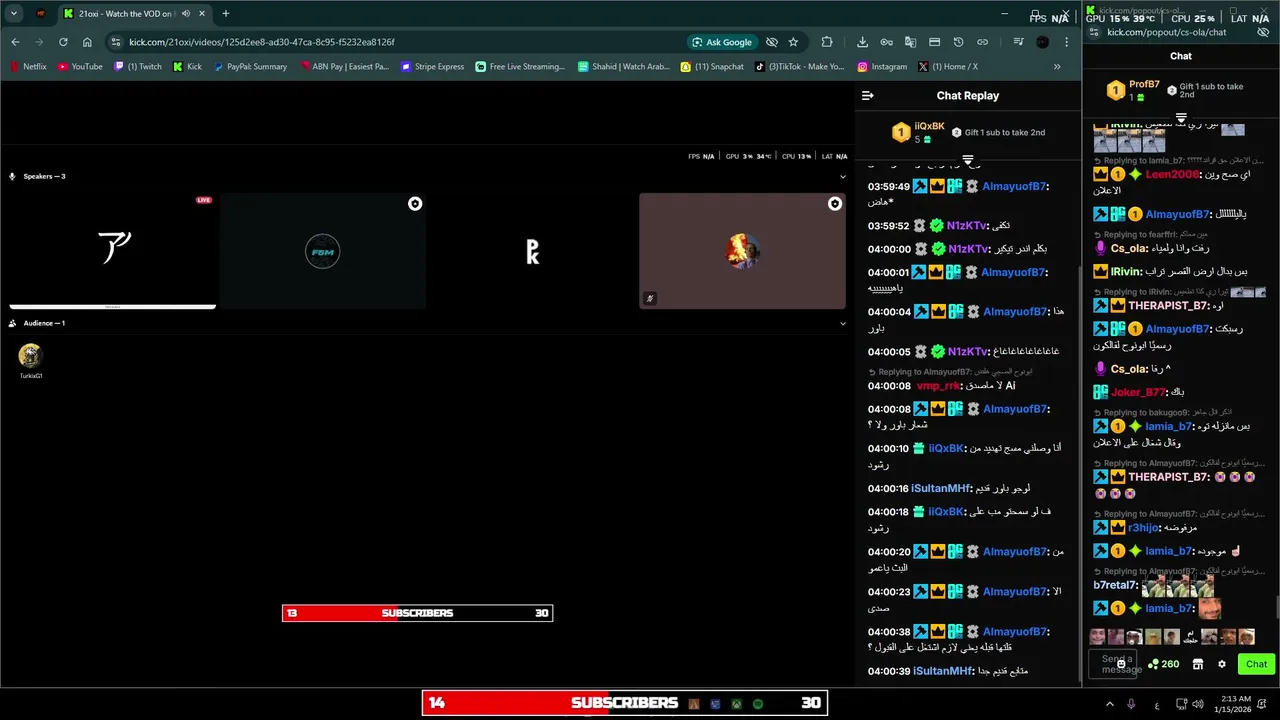Open the Netflix bookmark
The width and height of the screenshot is (1280, 720).
click(28, 67)
